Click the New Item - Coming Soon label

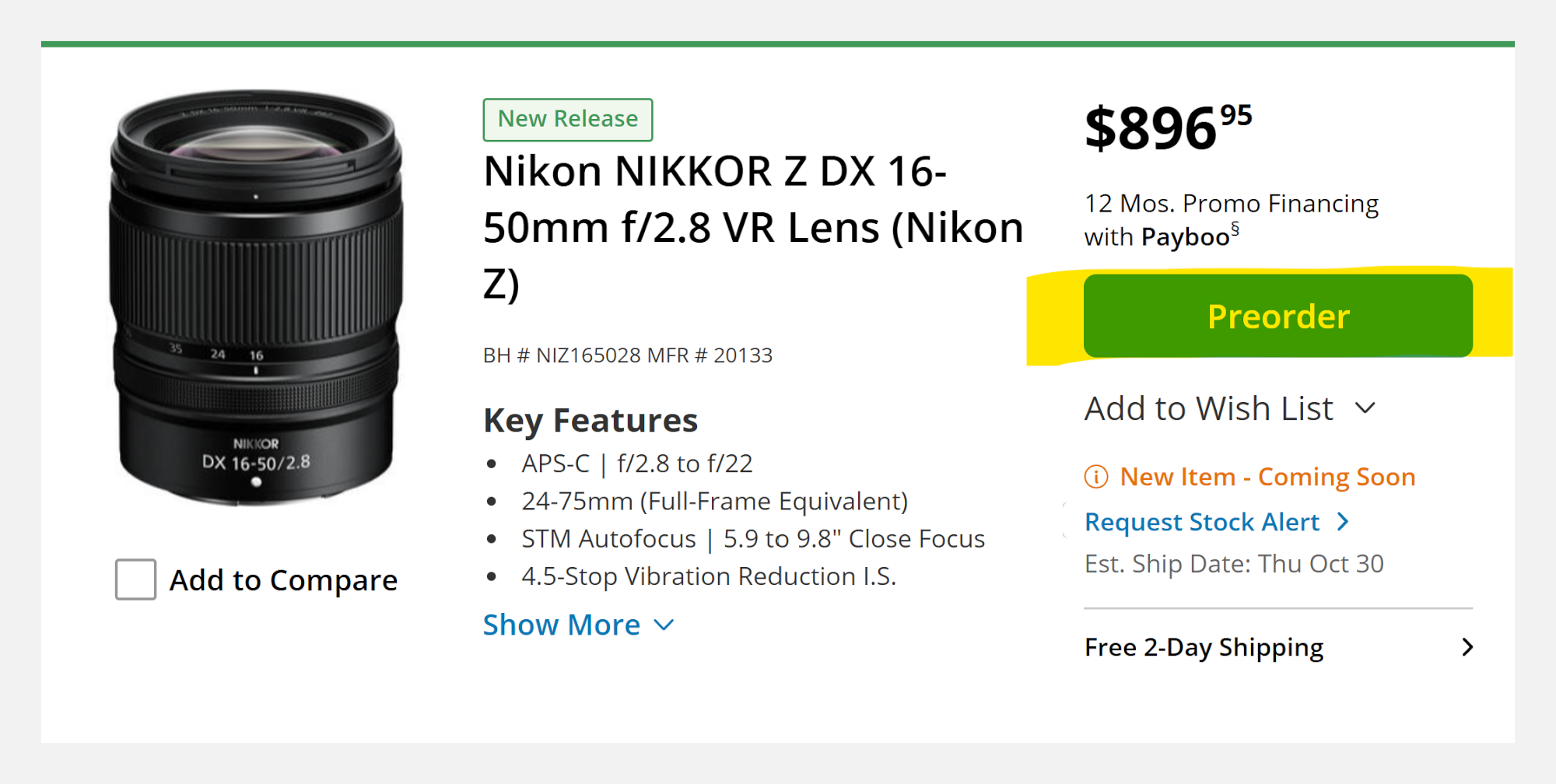click(x=1267, y=477)
